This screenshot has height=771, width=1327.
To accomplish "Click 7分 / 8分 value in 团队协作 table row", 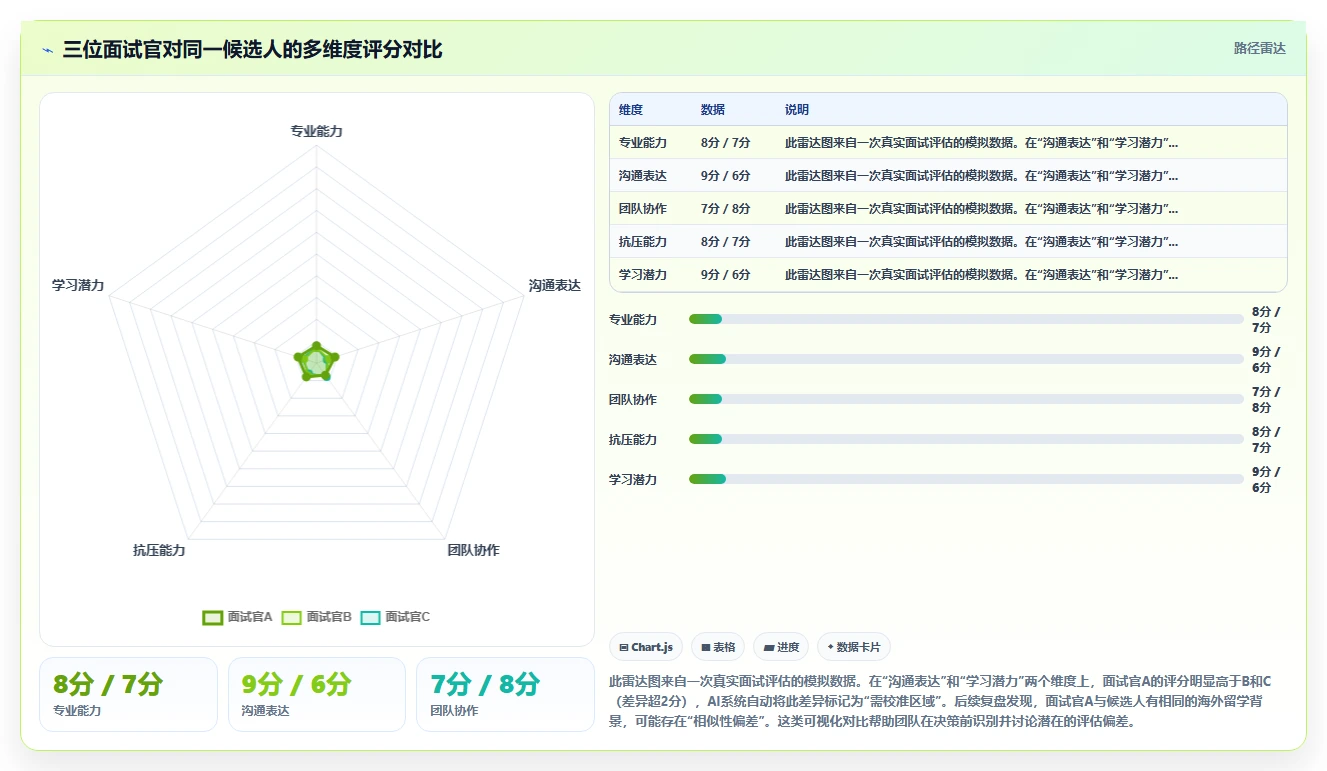I will coord(725,209).
